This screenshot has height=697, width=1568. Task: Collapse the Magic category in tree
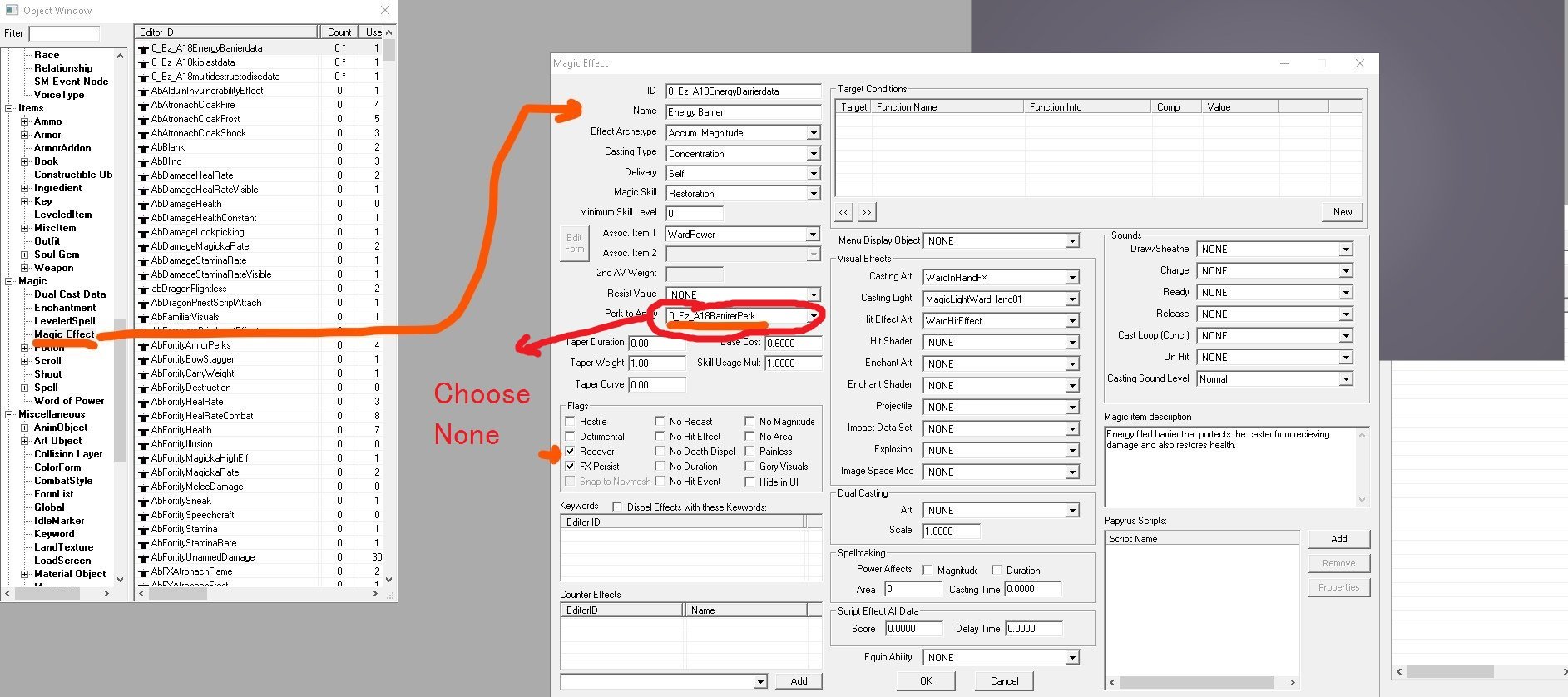point(9,281)
